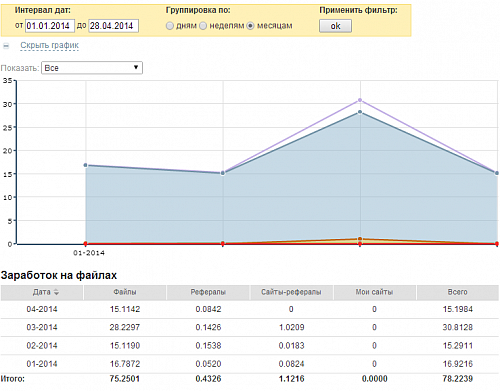Click the value 1.0209 in Сайты-рефералы column
The width and height of the screenshot is (500, 391).
[x=292, y=327]
